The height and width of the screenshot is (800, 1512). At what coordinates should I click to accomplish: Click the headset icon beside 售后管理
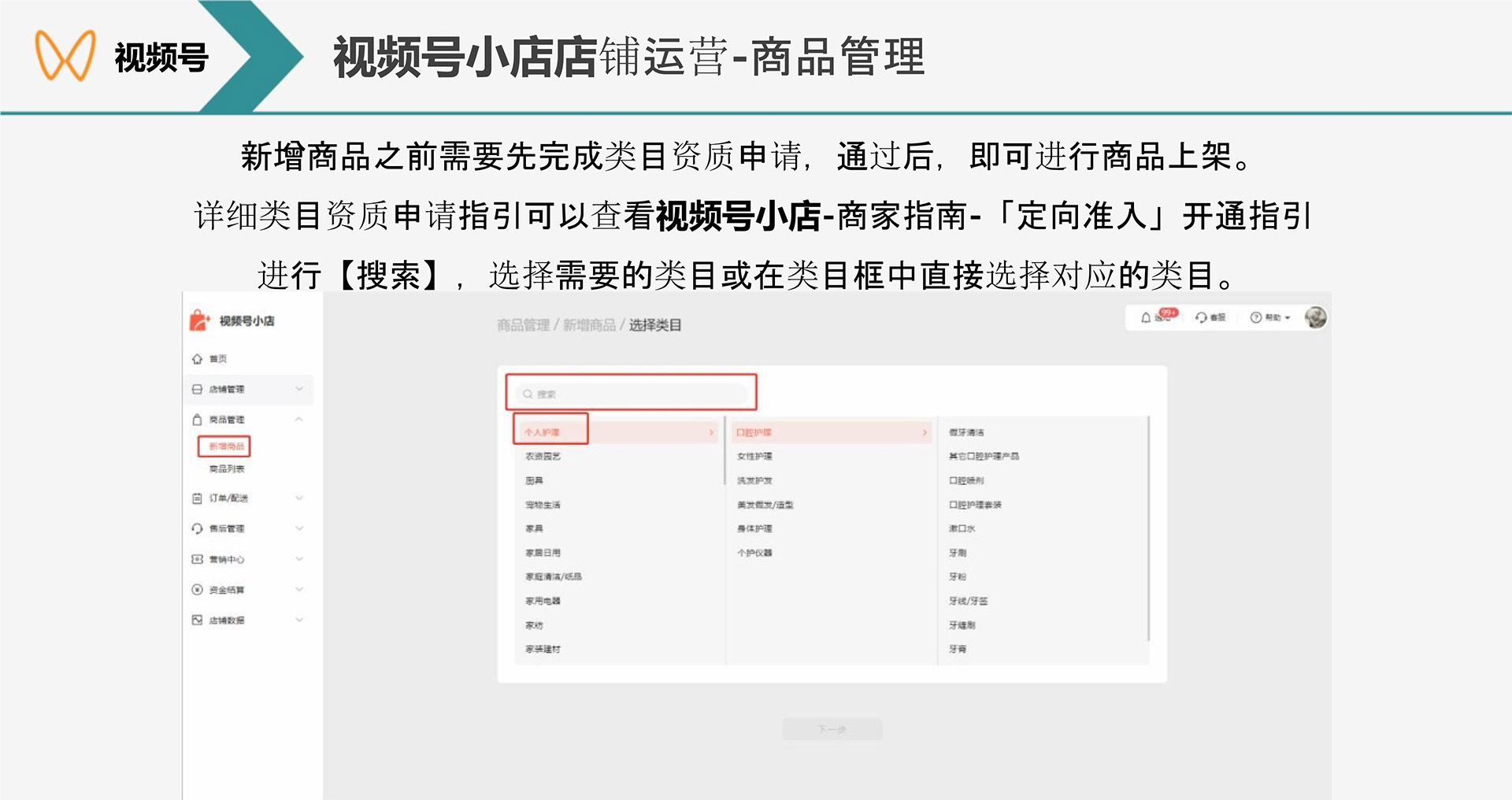click(197, 528)
